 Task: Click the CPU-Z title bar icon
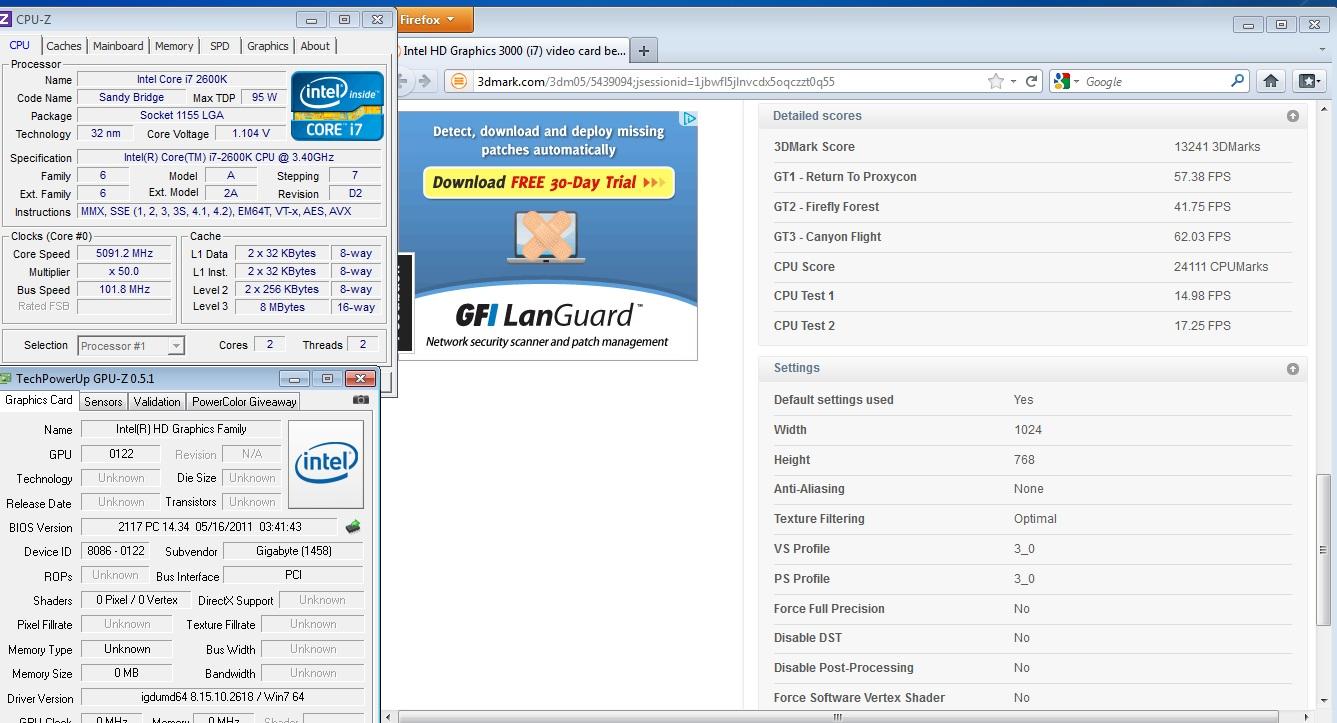click(x=5, y=18)
